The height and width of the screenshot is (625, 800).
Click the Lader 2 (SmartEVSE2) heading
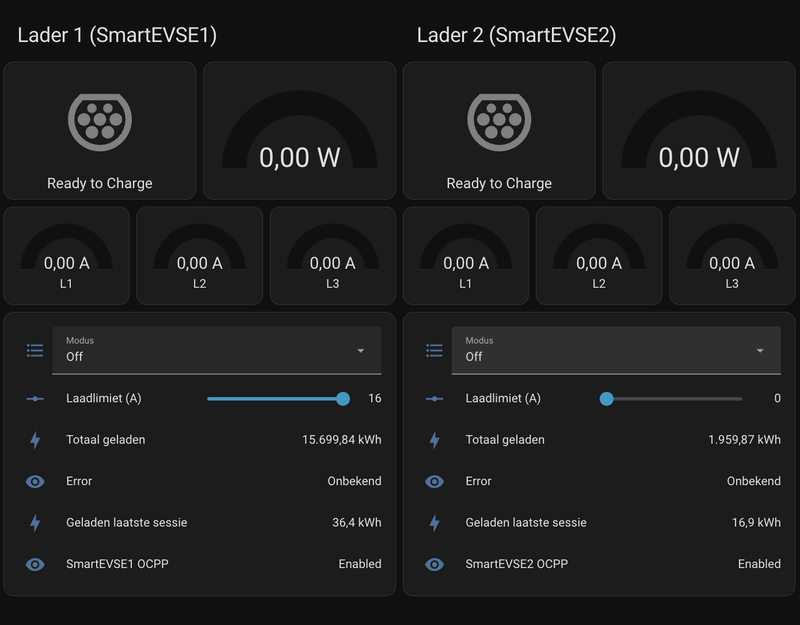[517, 35]
